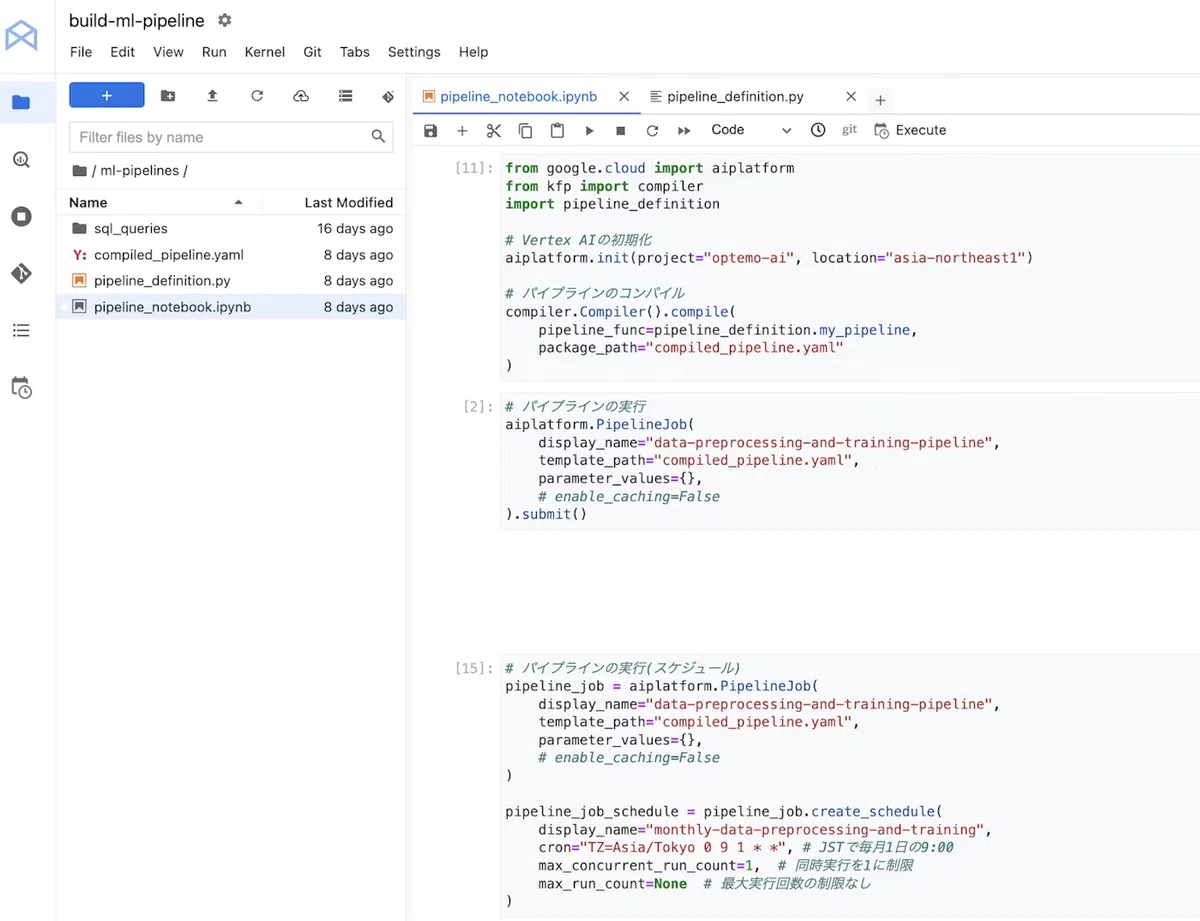The image size is (1200, 921).
Task: Restart the kernel
Action: pyautogui.click(x=653, y=130)
